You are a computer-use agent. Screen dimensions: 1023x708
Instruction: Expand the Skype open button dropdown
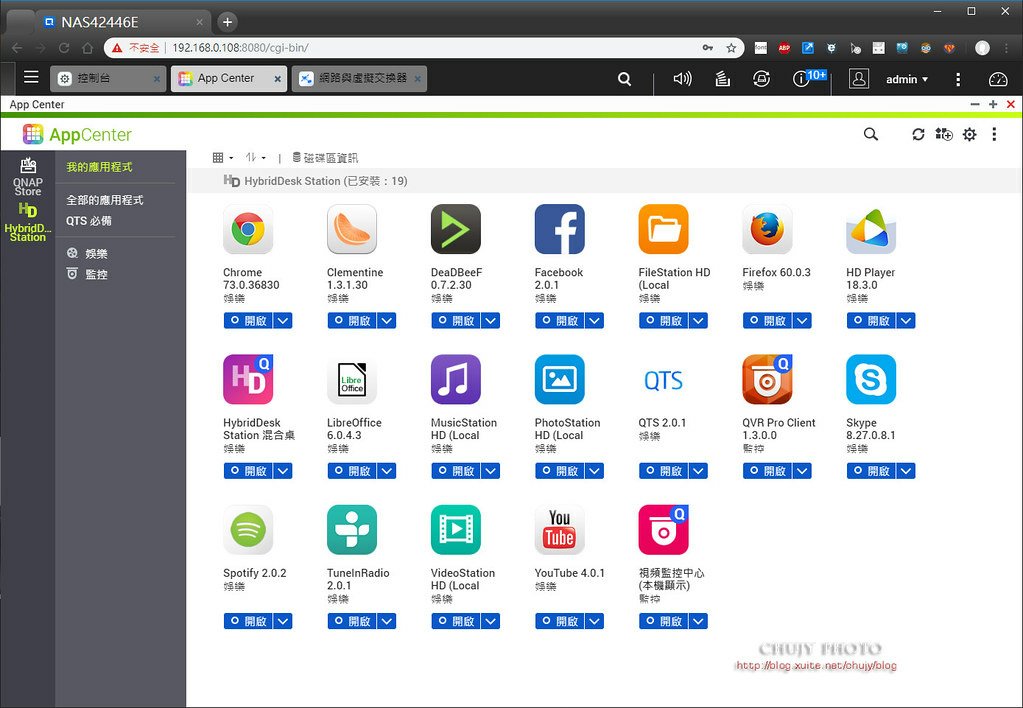coord(906,470)
